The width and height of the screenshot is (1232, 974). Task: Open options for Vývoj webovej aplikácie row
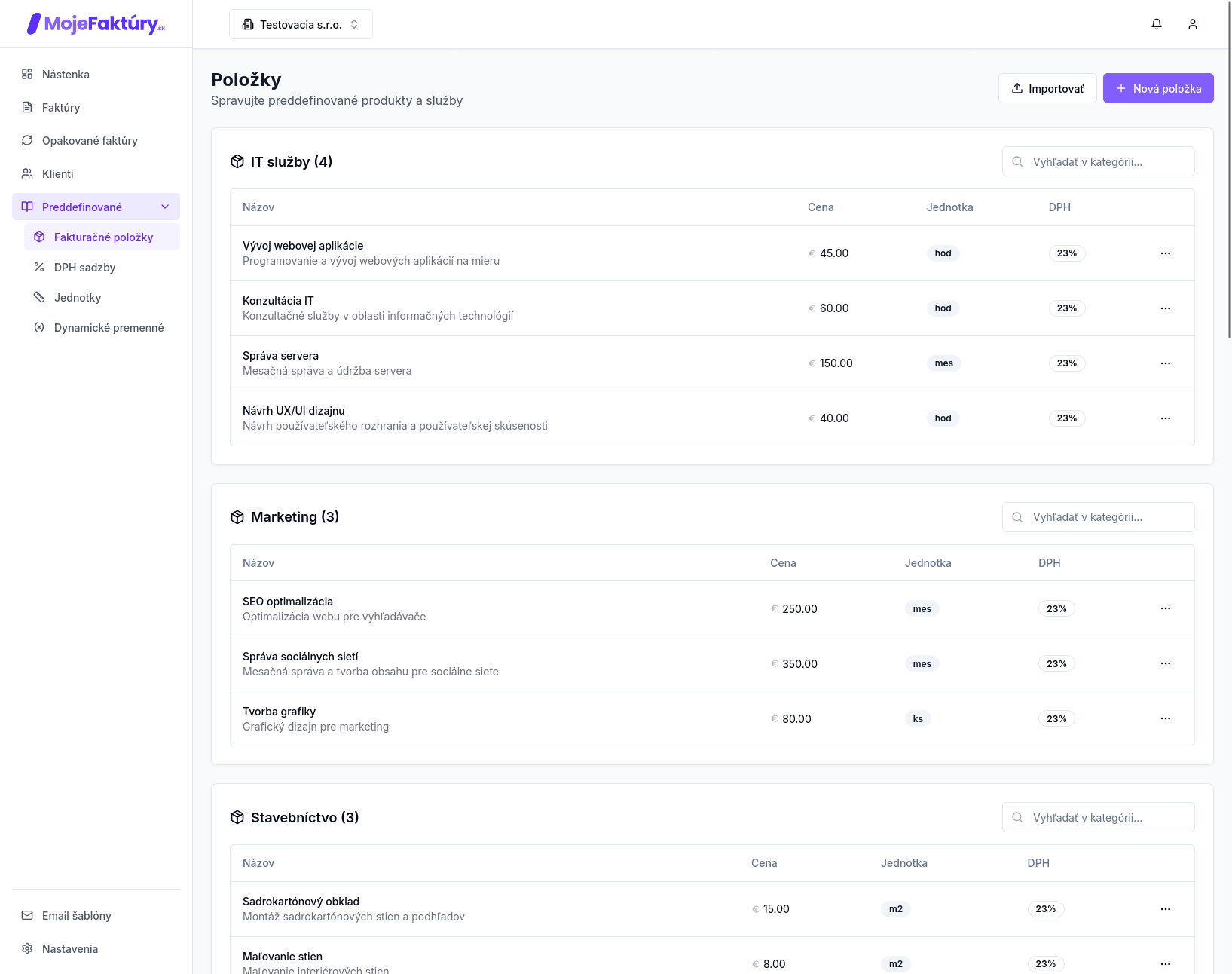[x=1166, y=253]
